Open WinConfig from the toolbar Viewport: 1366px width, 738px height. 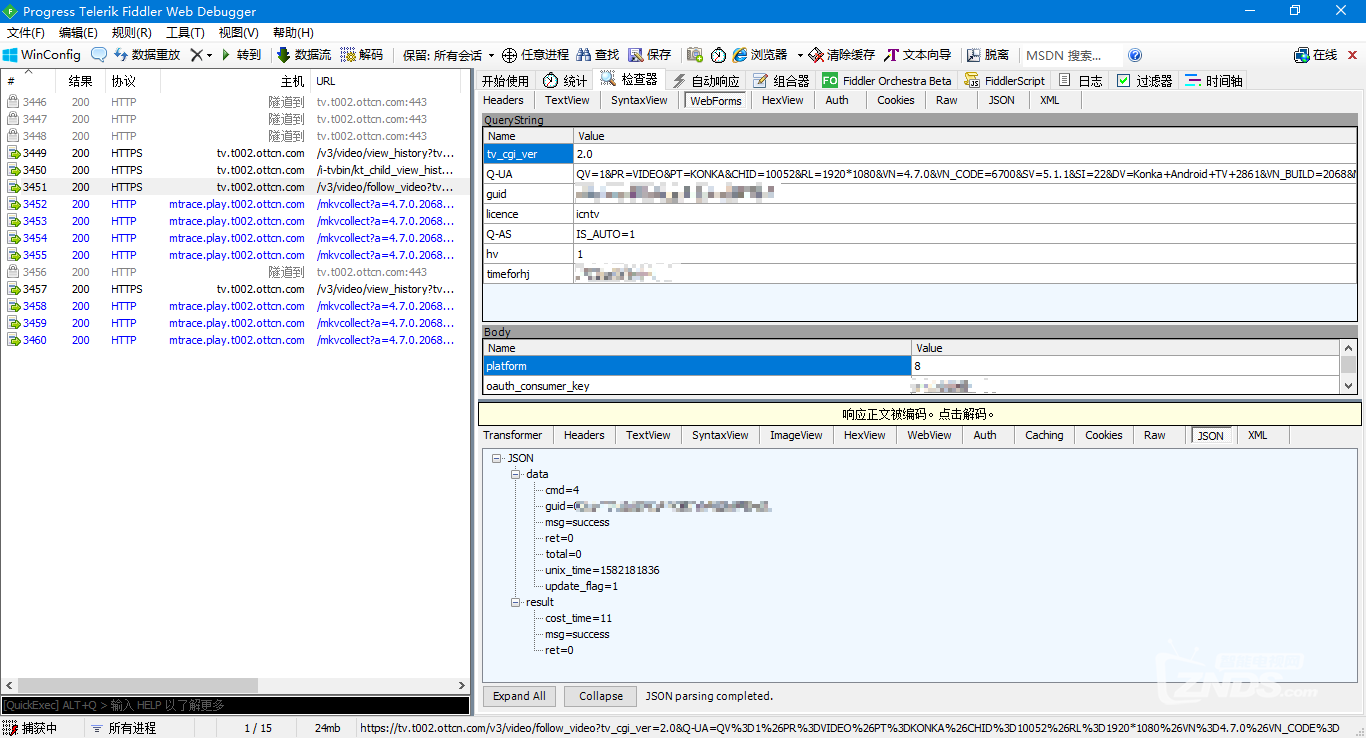(42, 55)
